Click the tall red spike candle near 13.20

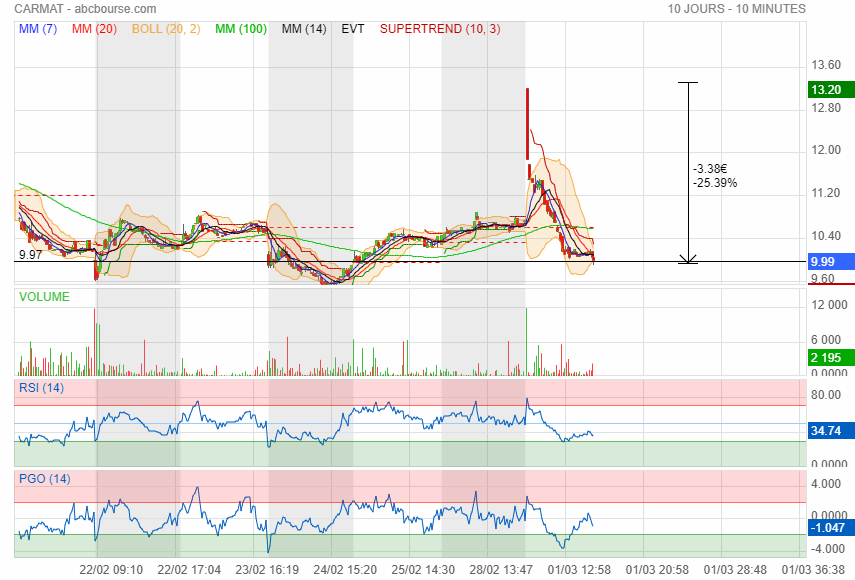point(527,124)
